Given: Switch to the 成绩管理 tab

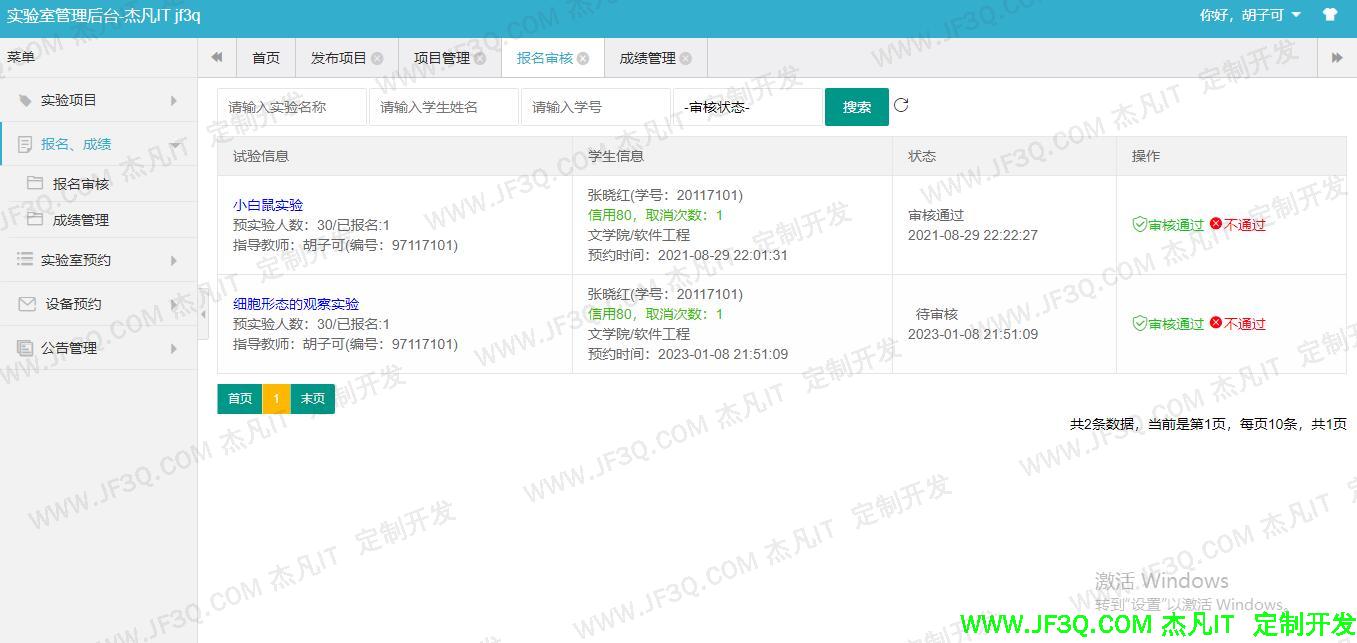Looking at the screenshot, I should click(650, 58).
